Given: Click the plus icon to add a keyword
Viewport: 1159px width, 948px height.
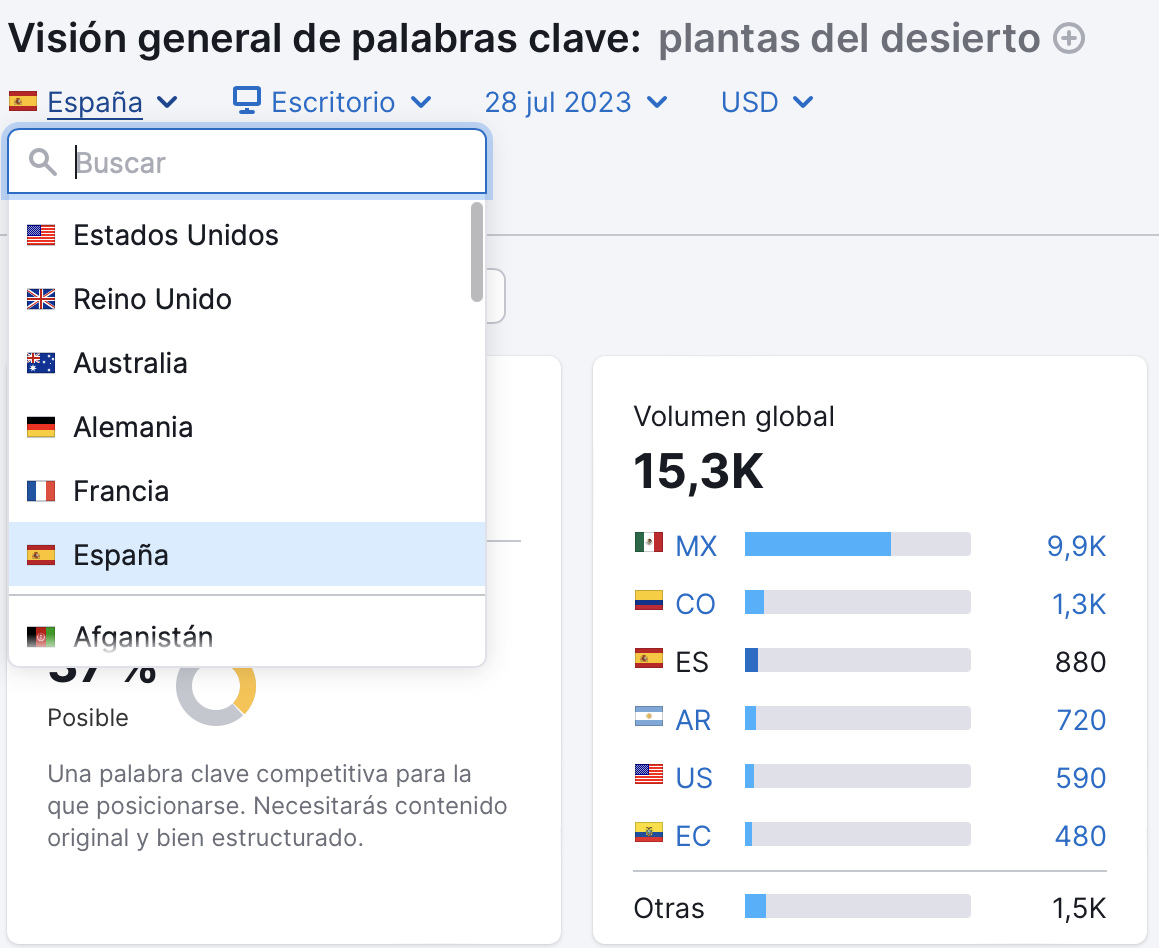Looking at the screenshot, I should pyautogui.click(x=1069, y=38).
